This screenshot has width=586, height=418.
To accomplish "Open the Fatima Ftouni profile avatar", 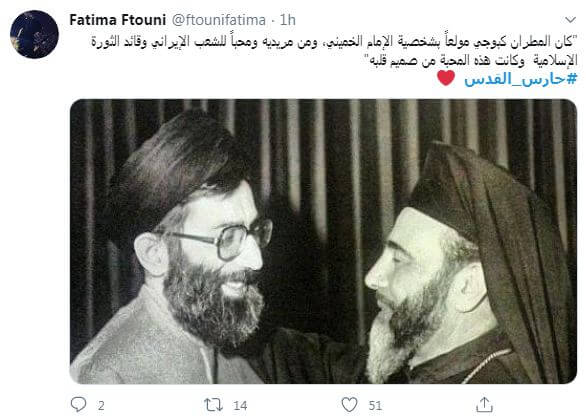I will click(x=34, y=34).
